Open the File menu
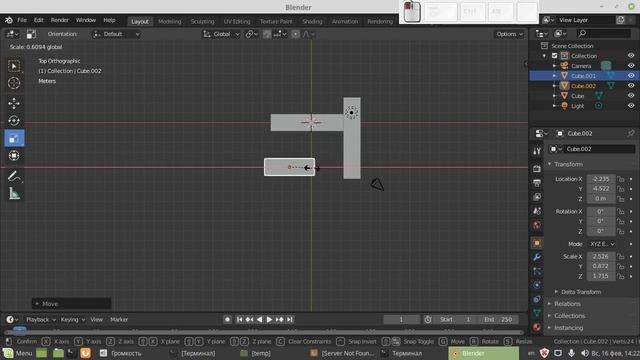Viewport: 640px width, 360px height. click(22, 20)
